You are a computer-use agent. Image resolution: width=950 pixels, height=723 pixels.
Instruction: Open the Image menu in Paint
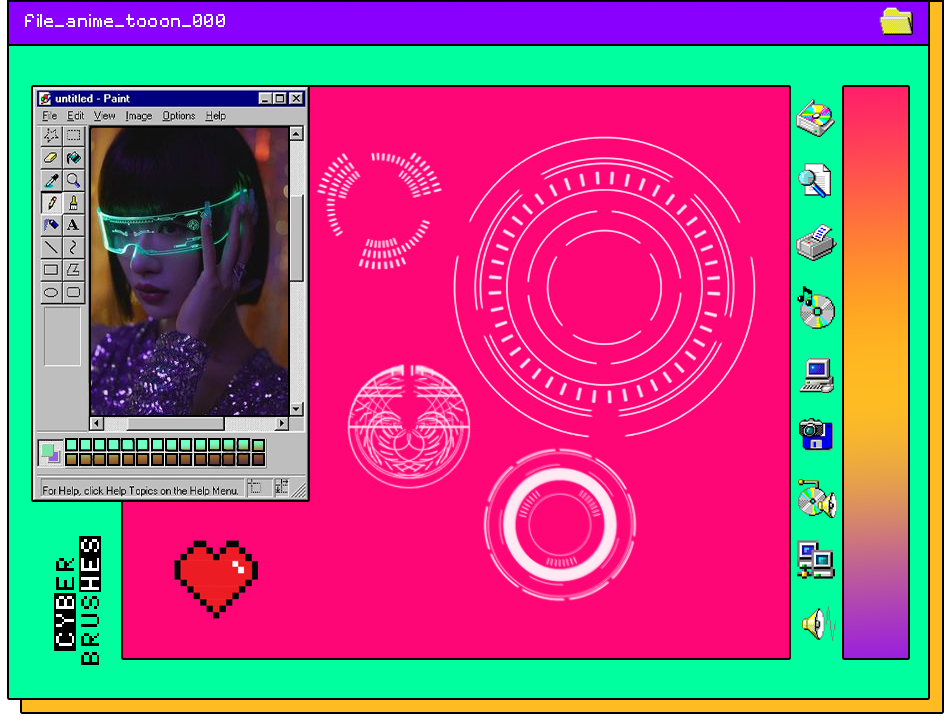(139, 116)
